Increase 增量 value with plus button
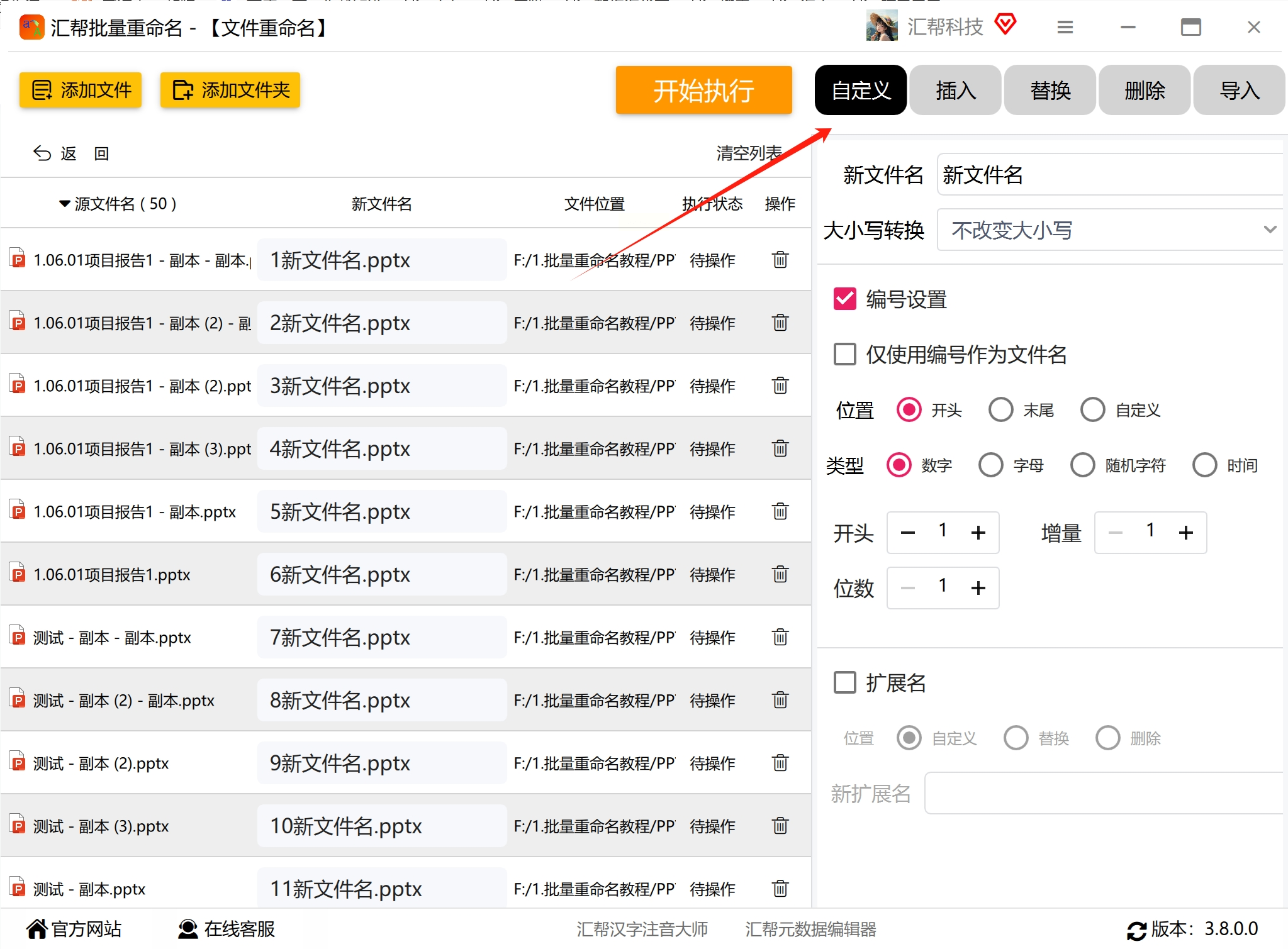The width and height of the screenshot is (1288, 949). [x=1185, y=533]
